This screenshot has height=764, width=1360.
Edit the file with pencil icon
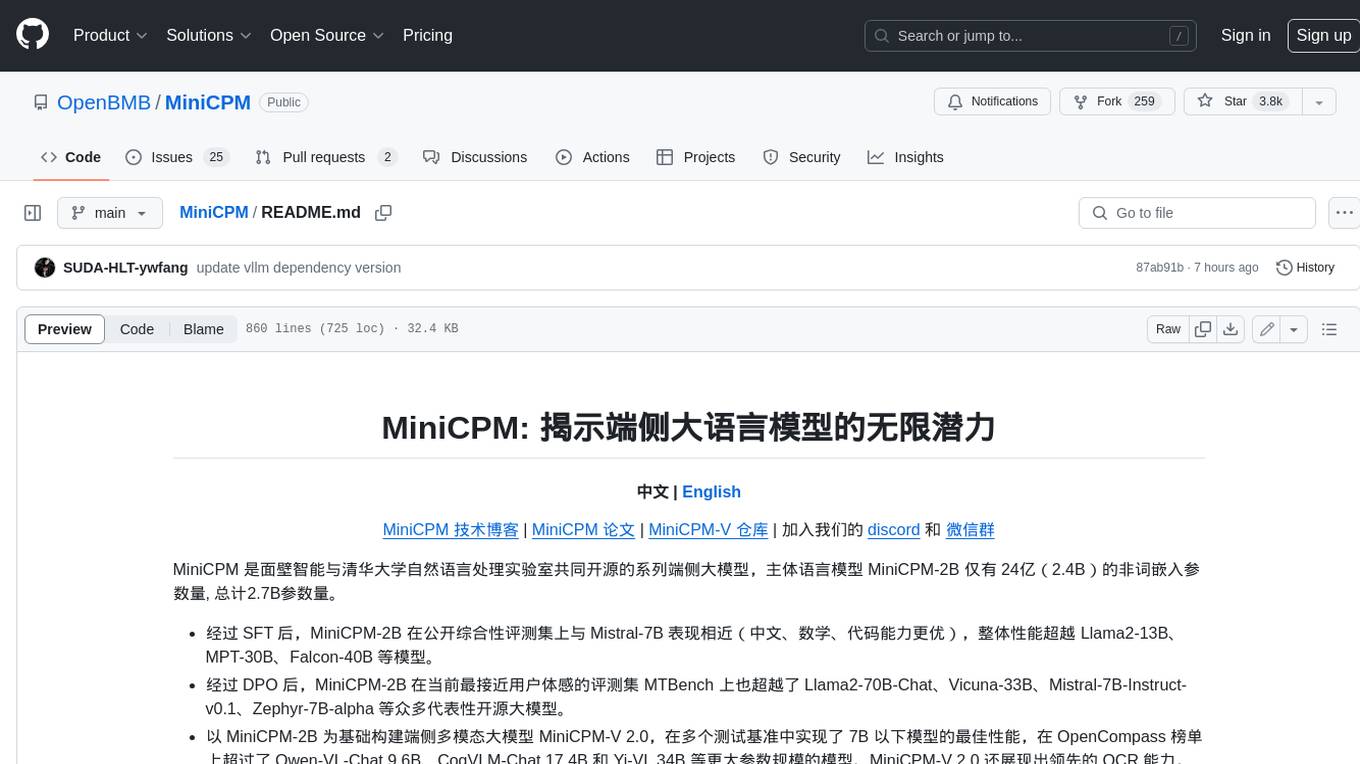coord(1267,329)
